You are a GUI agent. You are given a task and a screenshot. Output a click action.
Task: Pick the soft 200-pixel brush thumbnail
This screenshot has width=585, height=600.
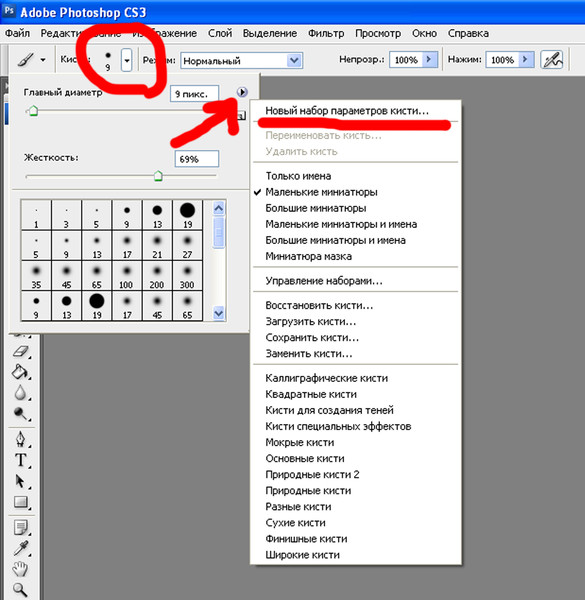pyautogui.click(x=157, y=276)
